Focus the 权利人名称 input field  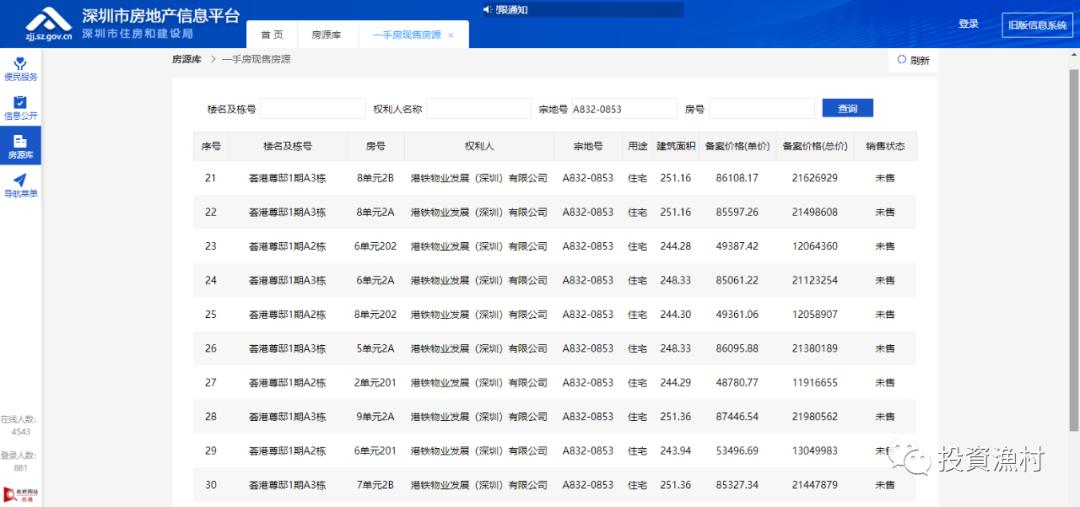pos(479,108)
